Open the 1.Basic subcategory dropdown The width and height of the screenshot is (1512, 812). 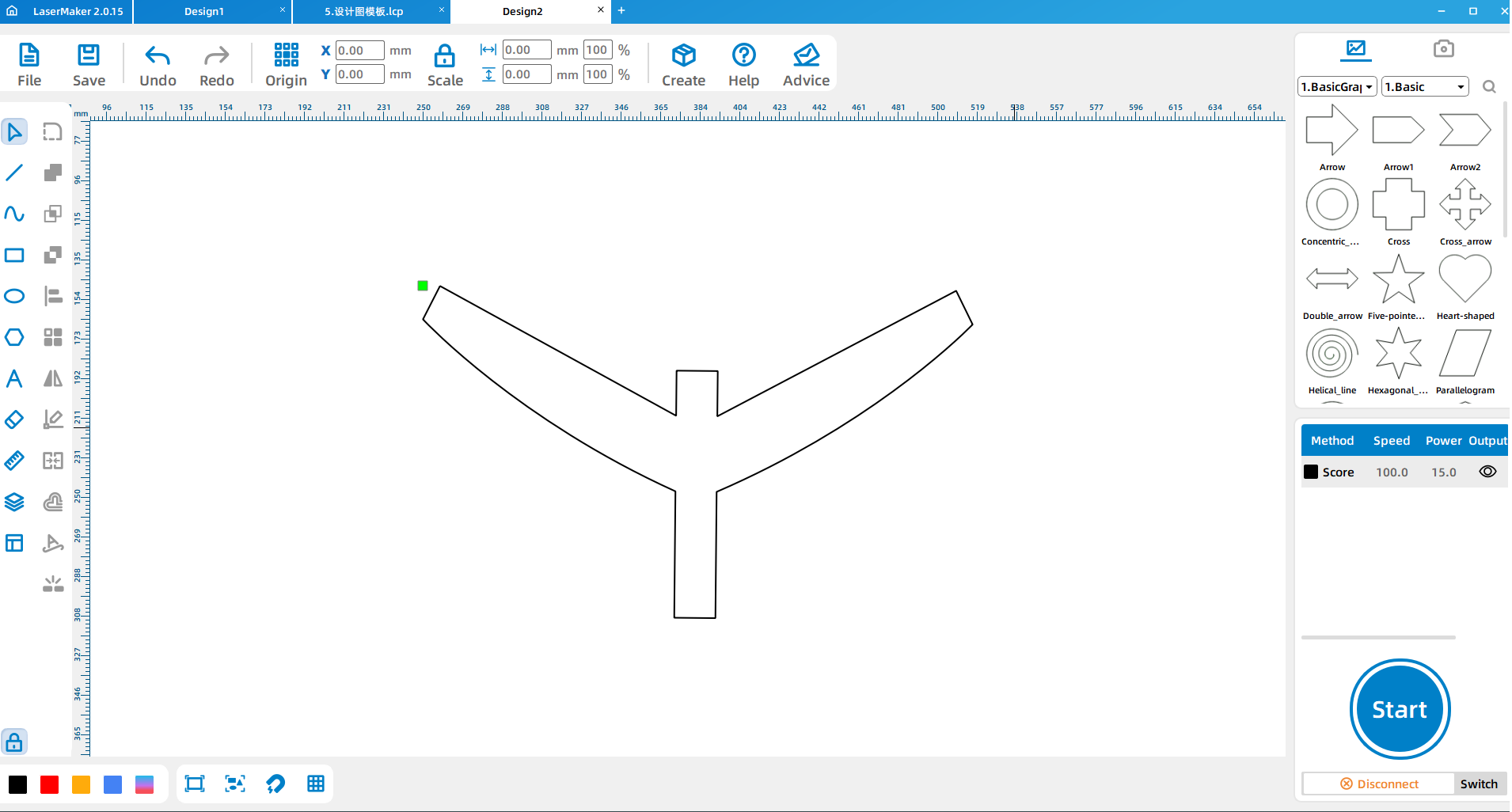(1424, 87)
